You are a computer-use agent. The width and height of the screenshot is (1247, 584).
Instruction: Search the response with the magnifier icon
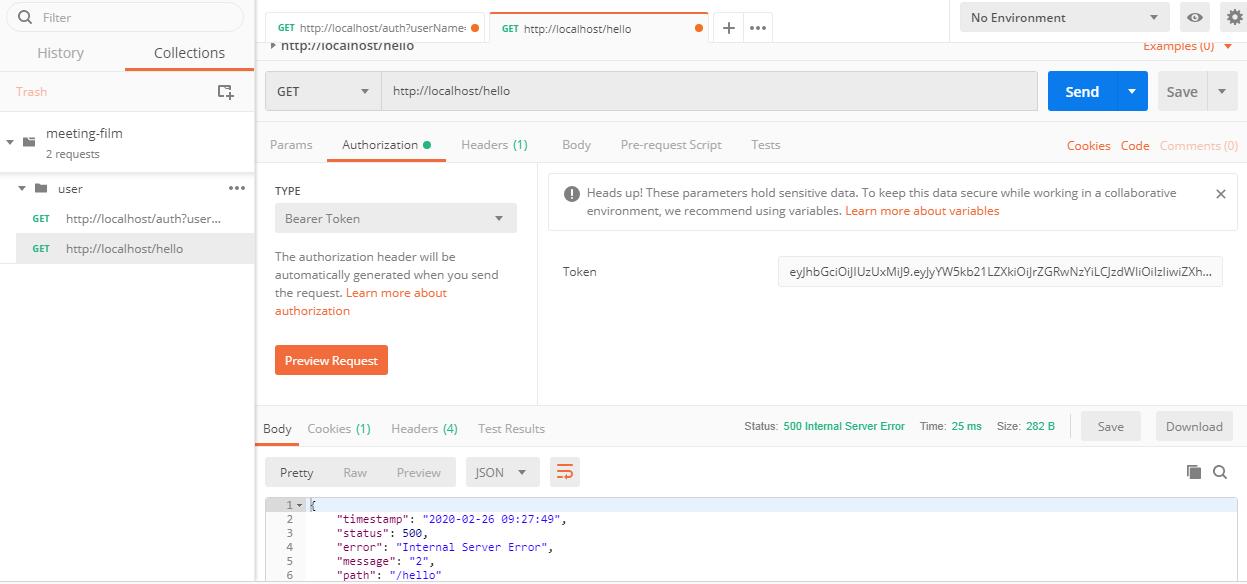tap(1220, 472)
